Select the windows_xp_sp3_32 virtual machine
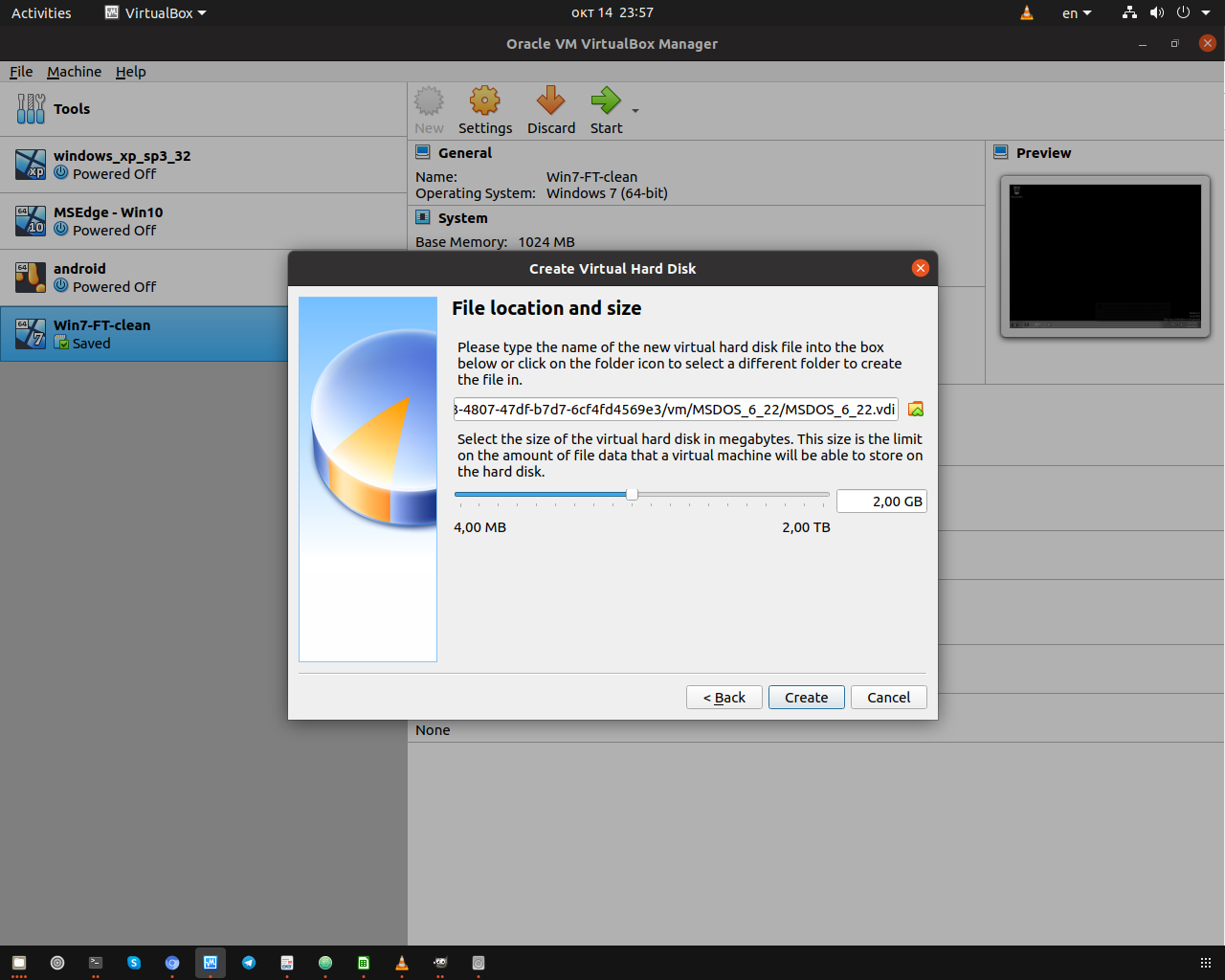 coord(203,165)
